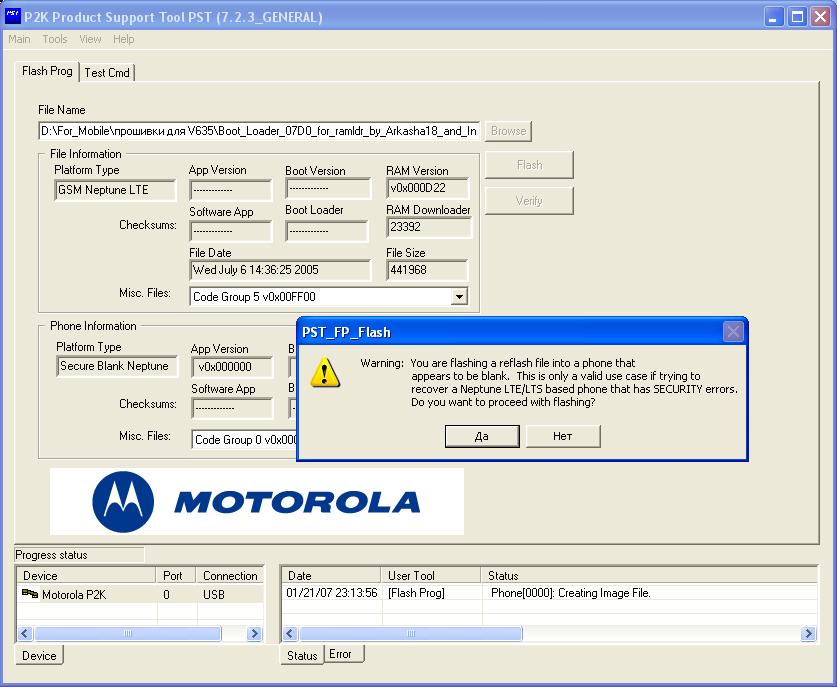The image size is (837, 687).
Task: Click the phone App Version v0x000000 field
Action: 232,367
